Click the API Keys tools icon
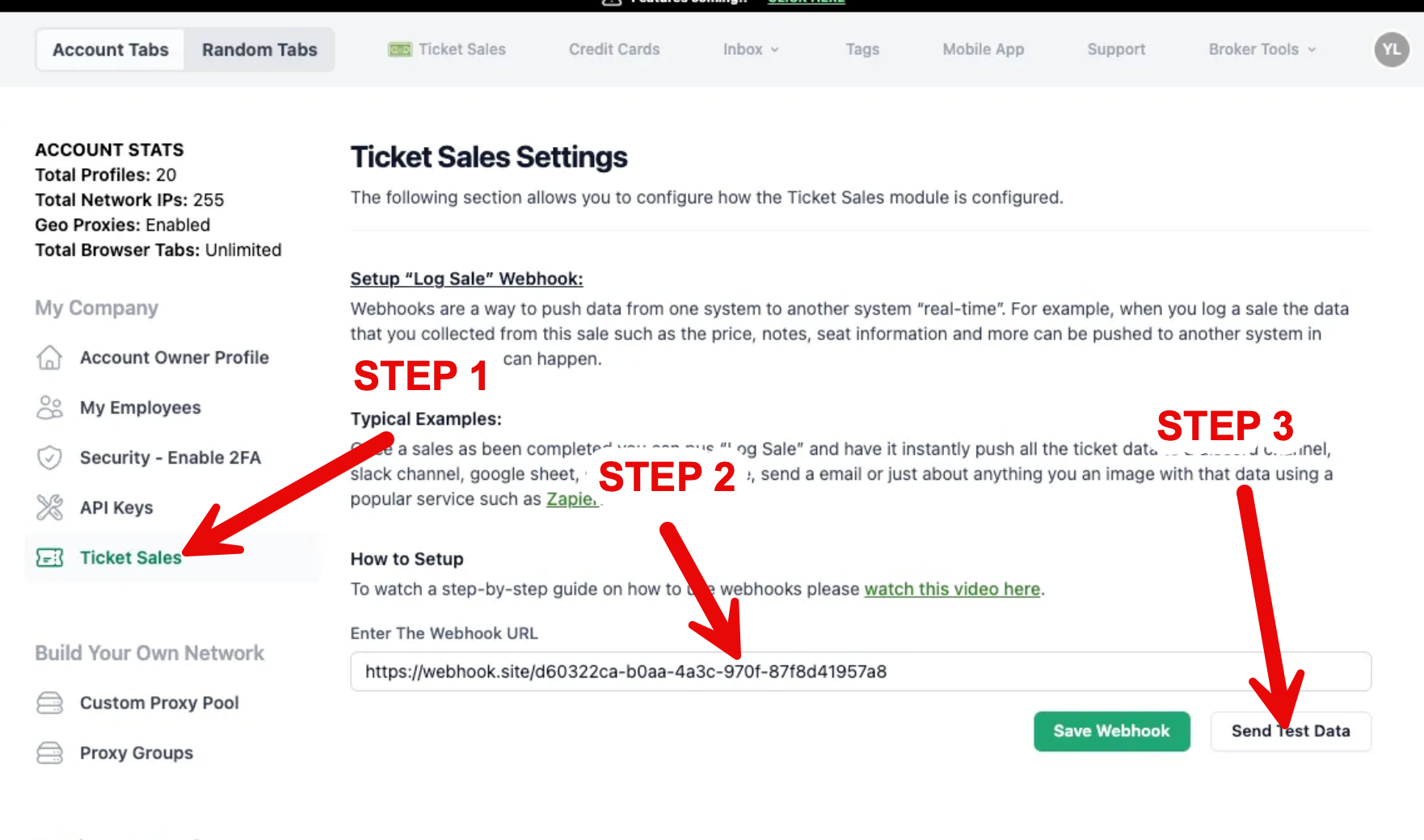Viewport: 1424px width, 840px height. pyautogui.click(x=49, y=507)
